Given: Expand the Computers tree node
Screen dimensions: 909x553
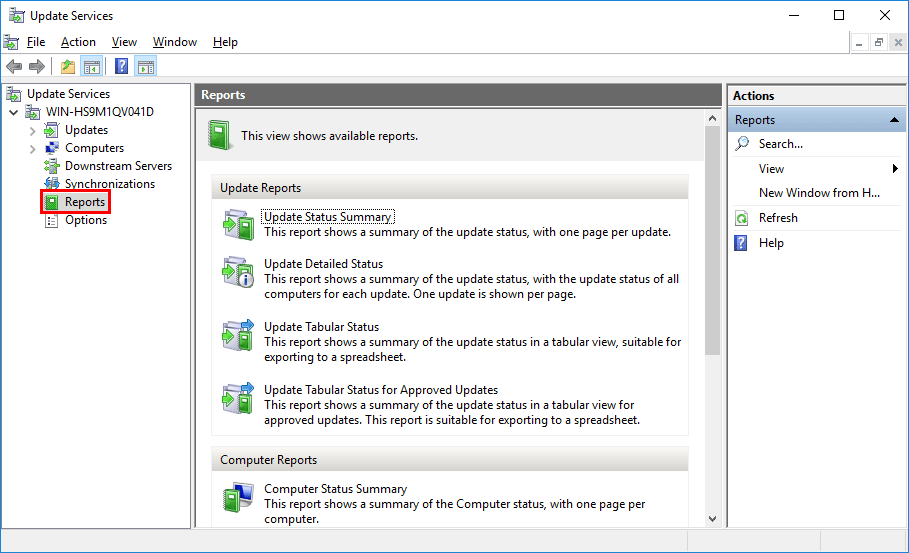Looking at the screenshot, I should [x=32, y=149].
